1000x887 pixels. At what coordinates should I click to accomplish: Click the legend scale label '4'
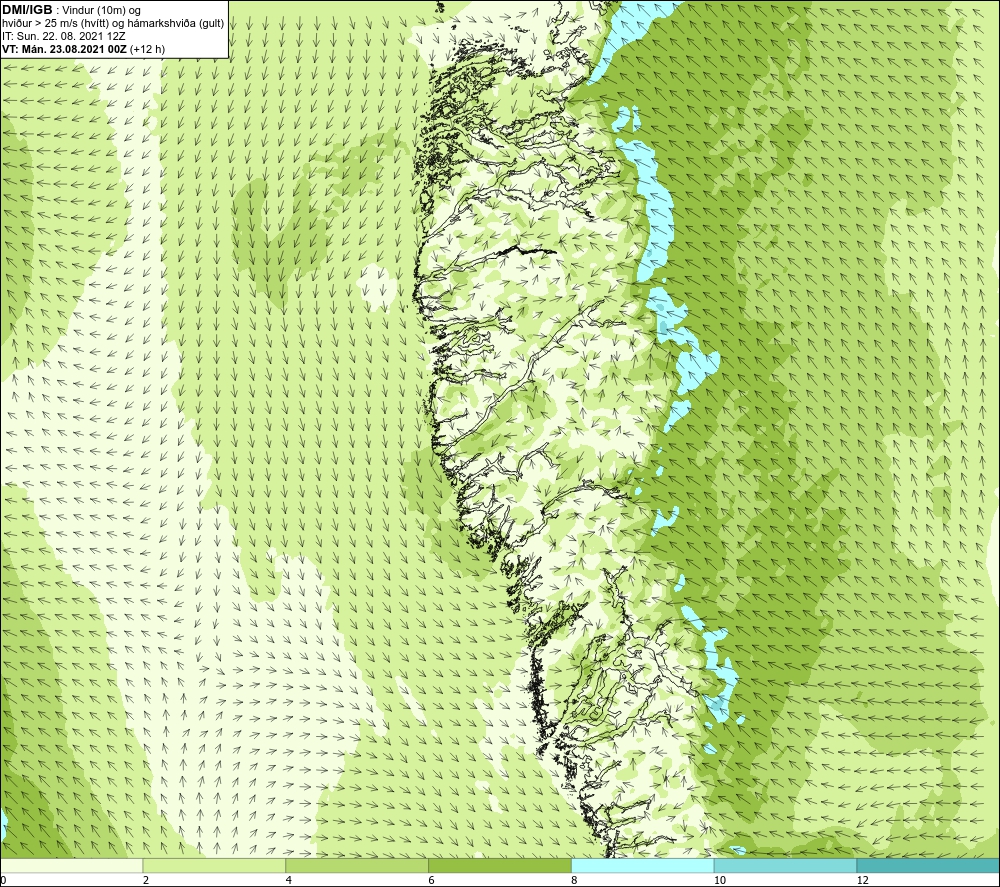[x=289, y=881]
